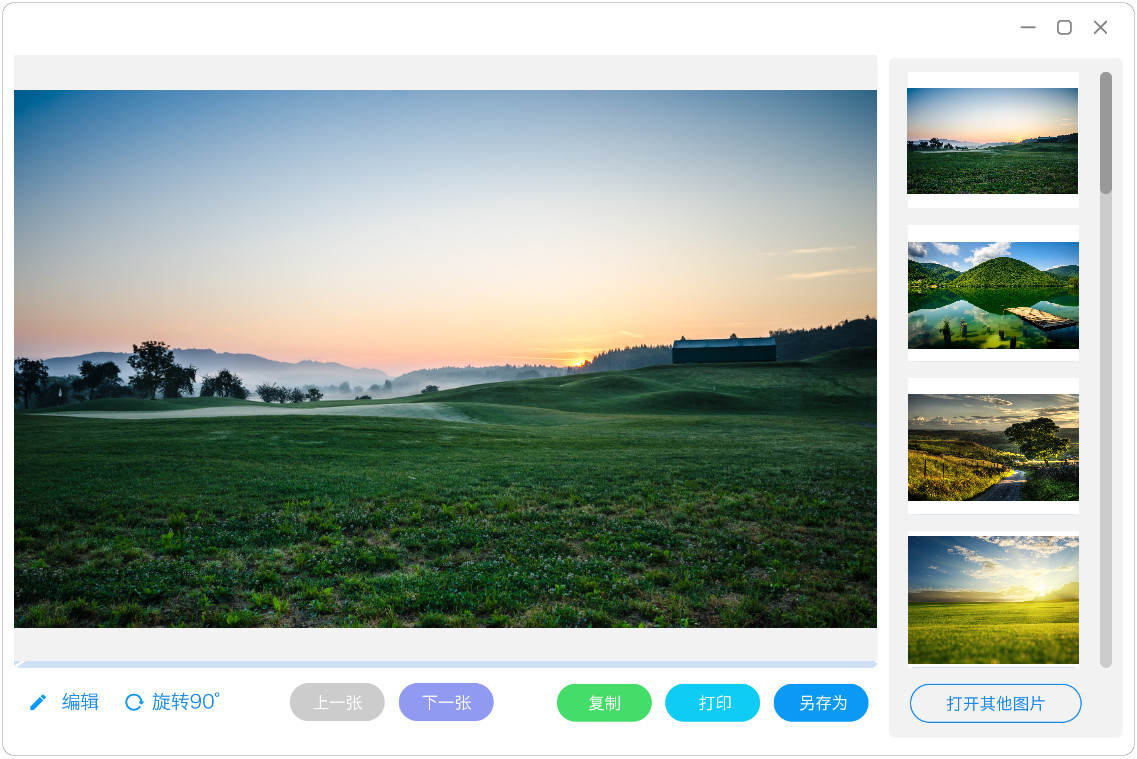Rotate image using 旋转90° label
The image size is (1137, 759).
[185, 702]
